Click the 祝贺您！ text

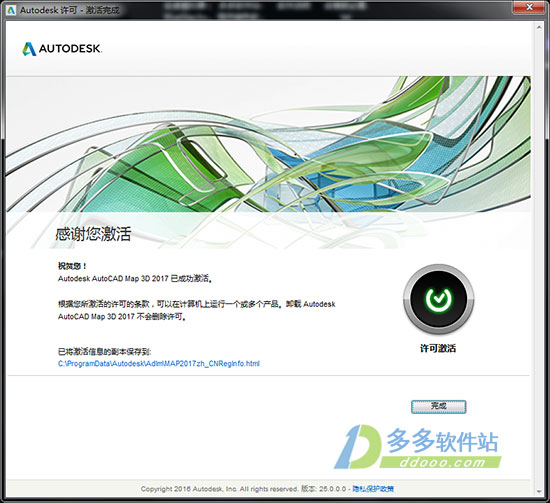72,266
